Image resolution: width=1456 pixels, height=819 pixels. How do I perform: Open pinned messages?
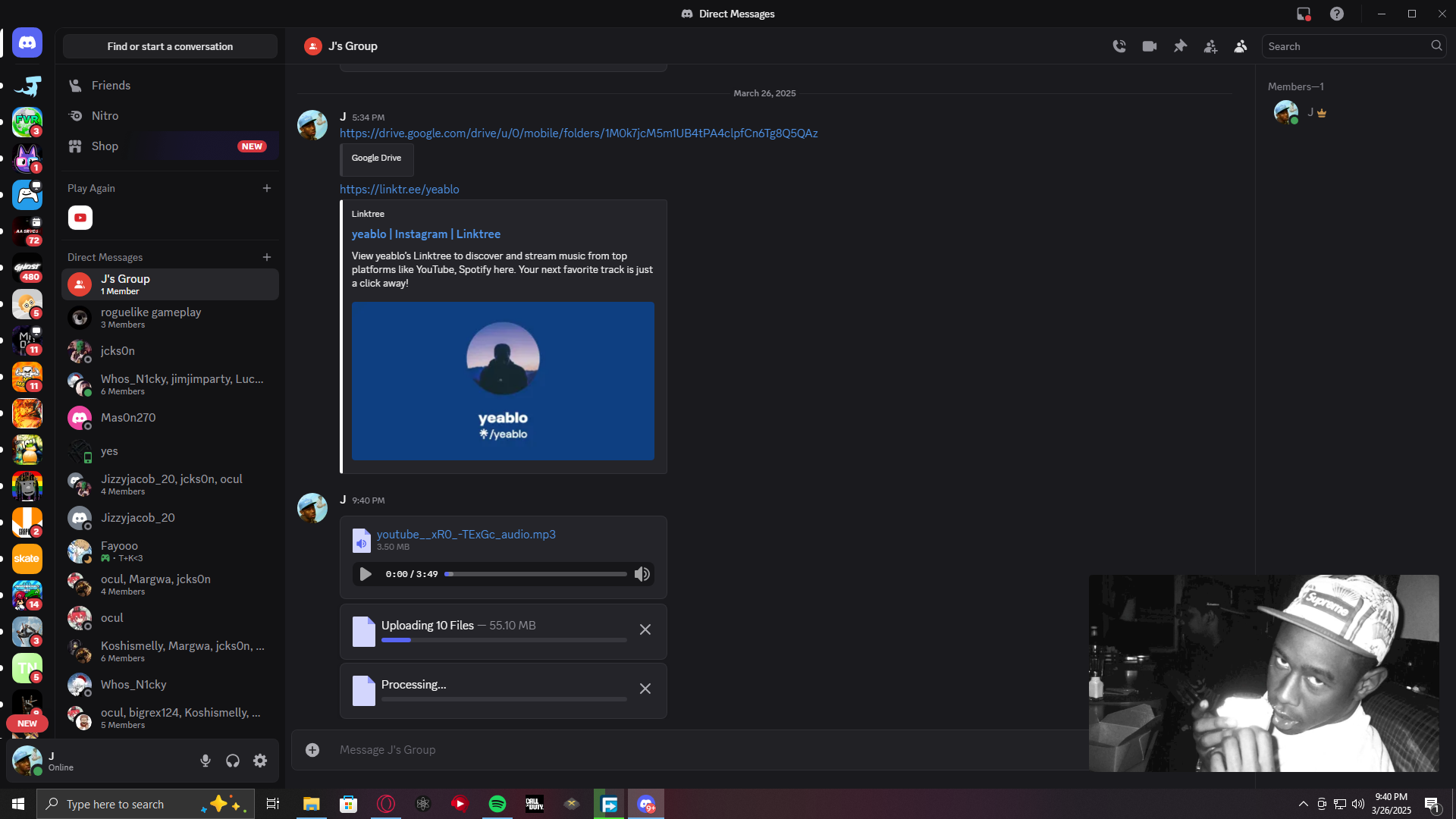tap(1180, 46)
